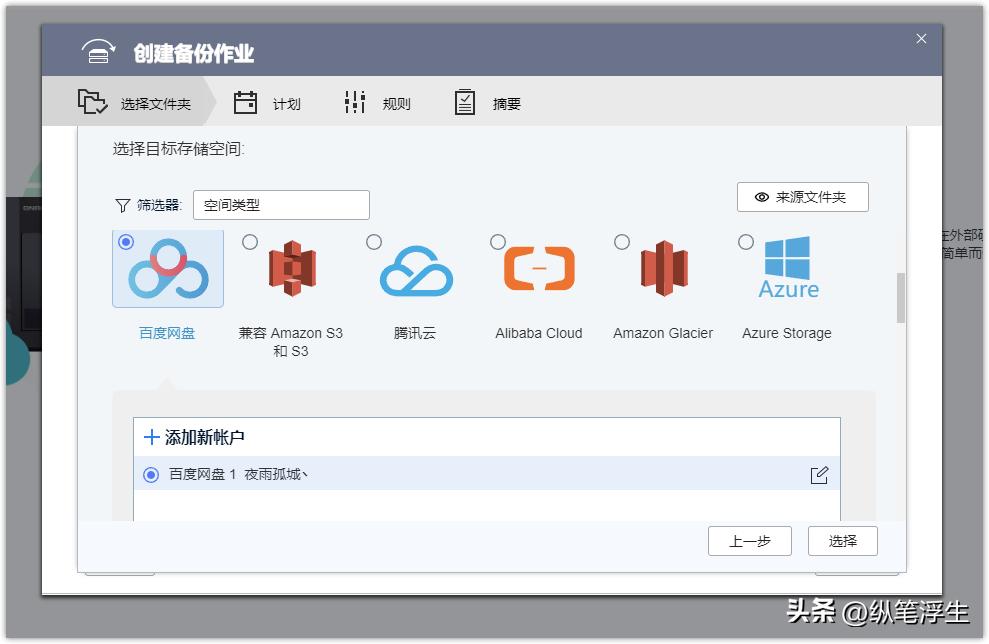The width and height of the screenshot is (989, 644).
Task: Open the 空间类型 dropdown
Action: [x=281, y=205]
